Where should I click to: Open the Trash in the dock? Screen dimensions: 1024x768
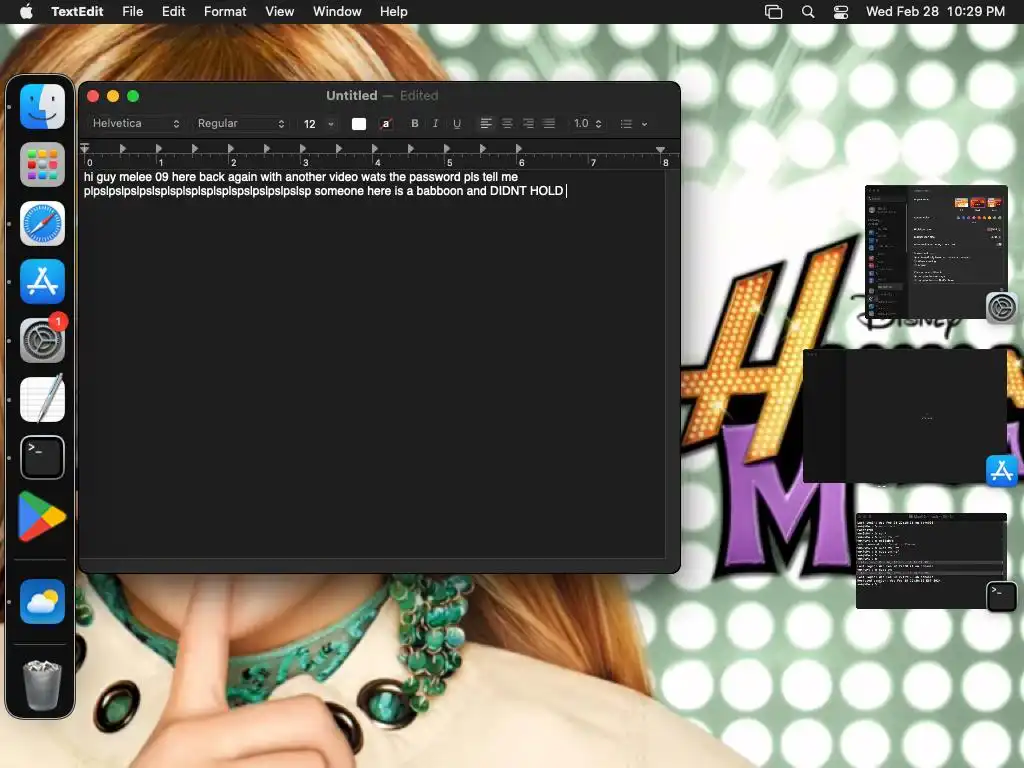[x=42, y=684]
